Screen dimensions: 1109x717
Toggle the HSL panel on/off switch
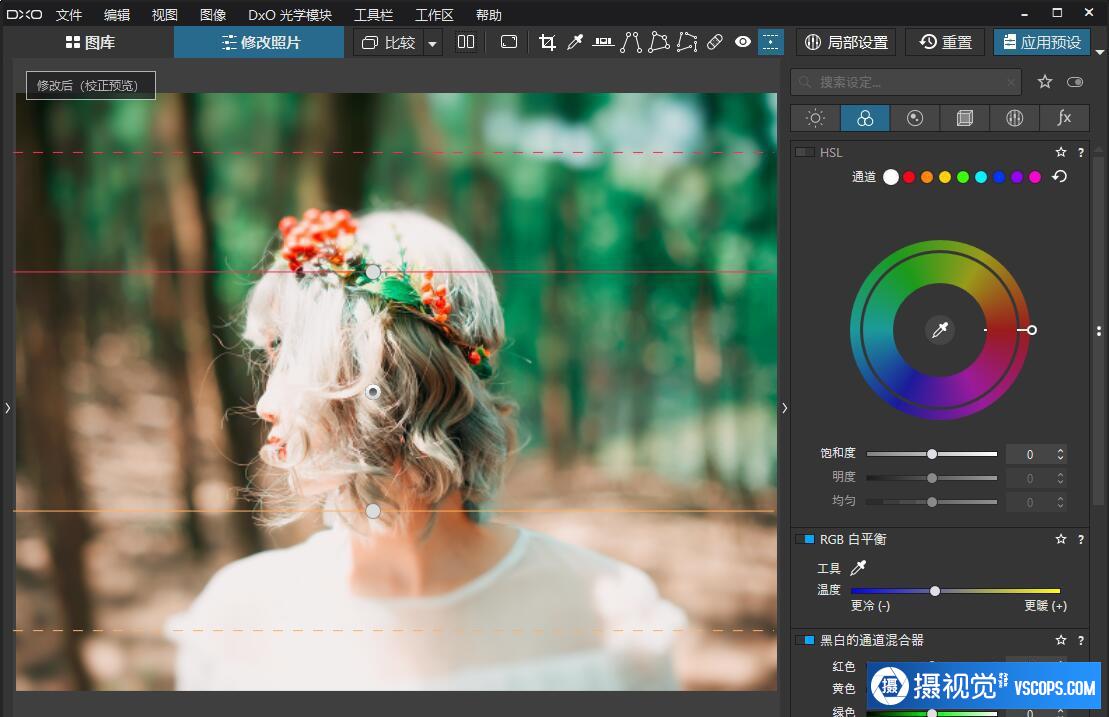(804, 153)
